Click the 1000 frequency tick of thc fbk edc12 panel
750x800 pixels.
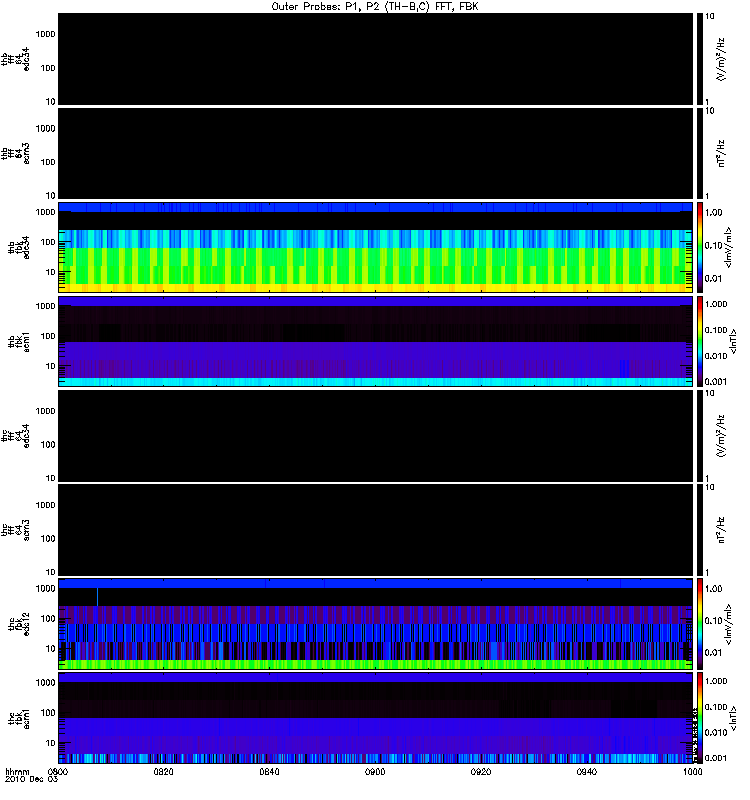click(x=45, y=589)
